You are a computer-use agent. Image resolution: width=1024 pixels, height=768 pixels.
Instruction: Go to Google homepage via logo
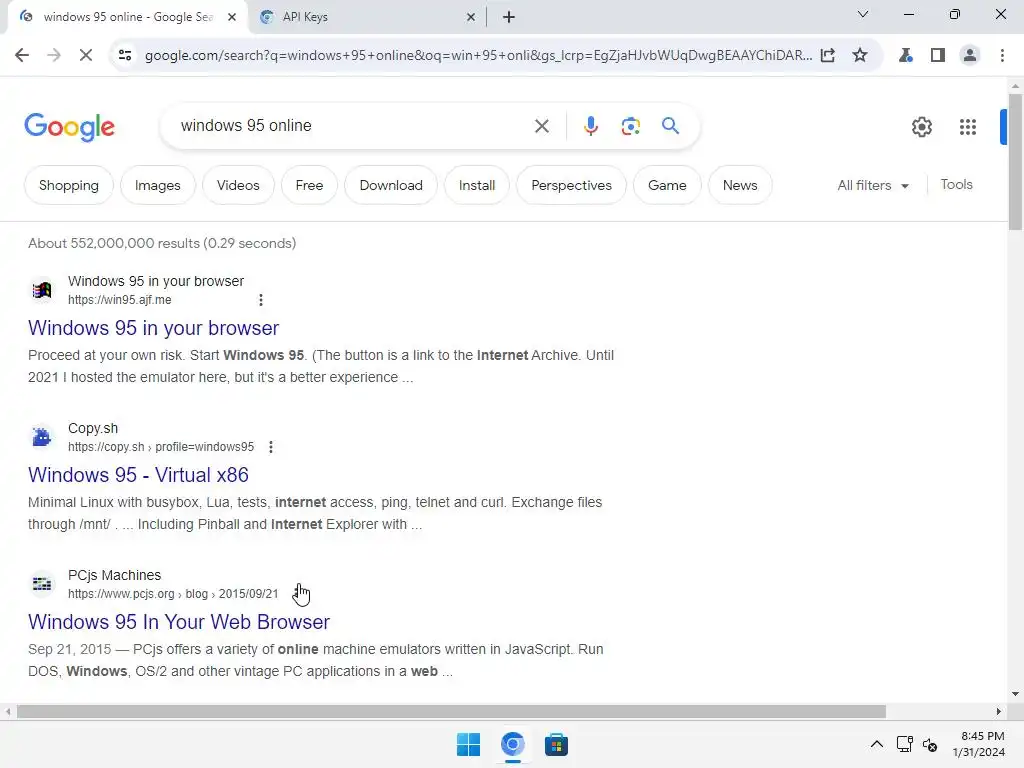point(69,127)
